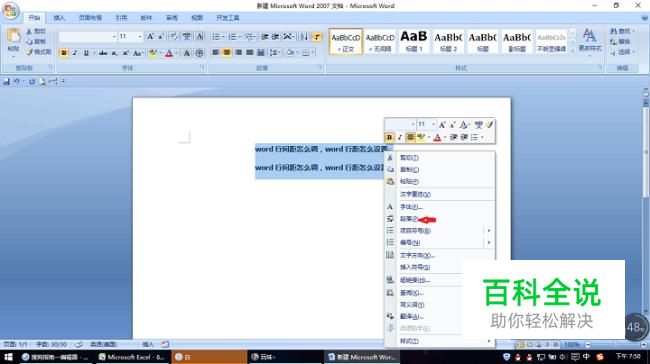
Task: Select the Heading 1 style
Action: [414, 41]
